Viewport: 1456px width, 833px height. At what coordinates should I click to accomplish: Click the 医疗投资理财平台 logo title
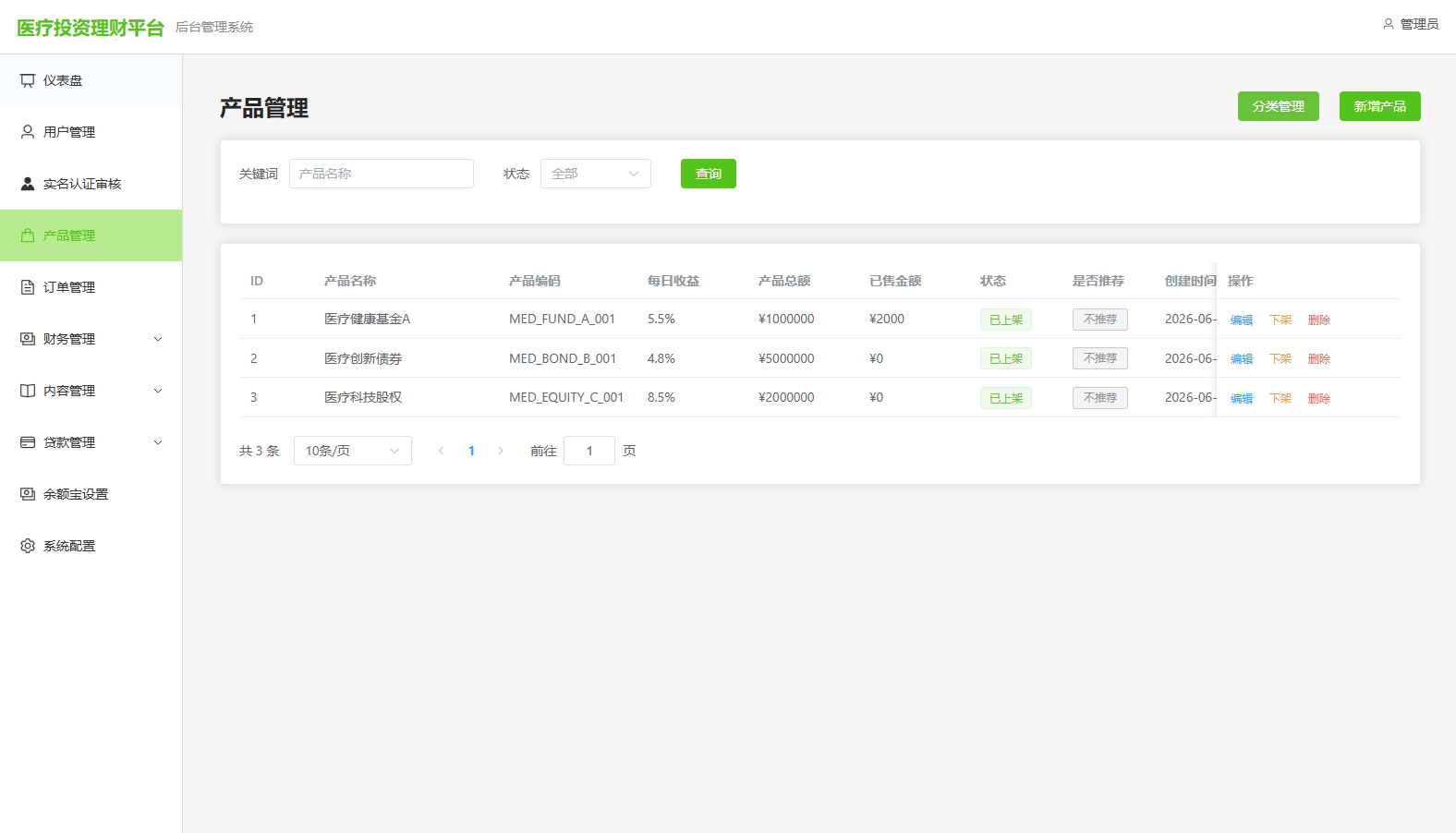tap(91, 28)
